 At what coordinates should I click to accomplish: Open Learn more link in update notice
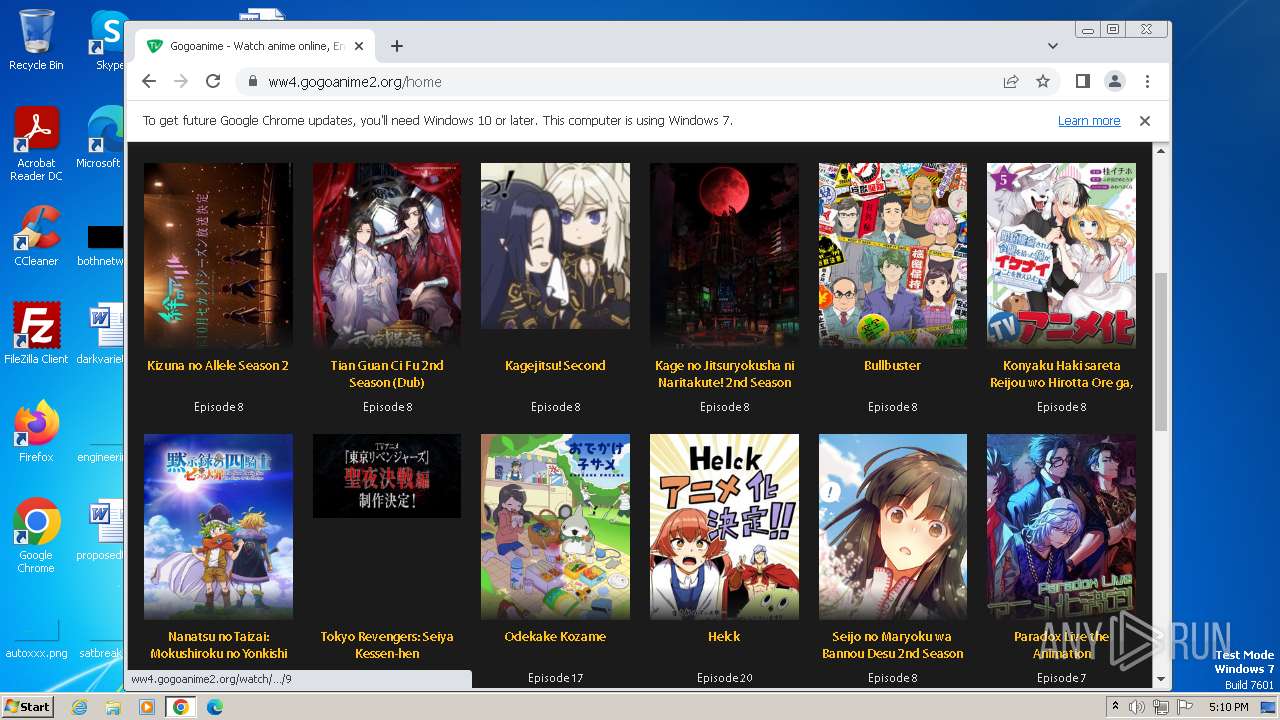pos(1089,121)
